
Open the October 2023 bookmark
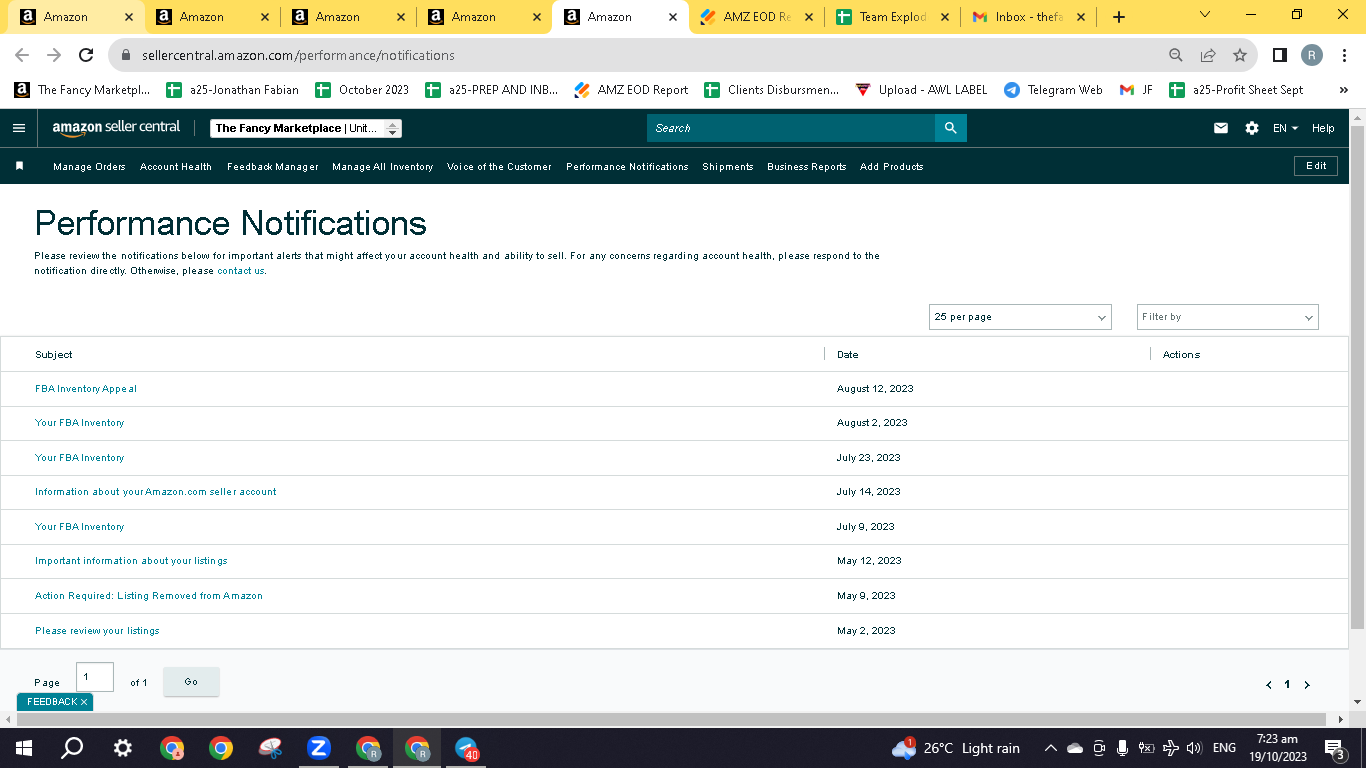click(x=362, y=90)
